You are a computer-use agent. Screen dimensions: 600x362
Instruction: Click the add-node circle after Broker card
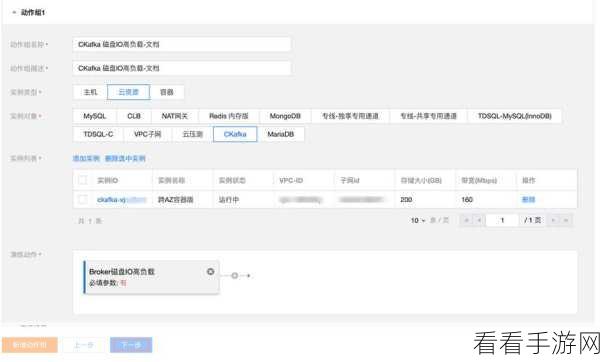pos(235,276)
